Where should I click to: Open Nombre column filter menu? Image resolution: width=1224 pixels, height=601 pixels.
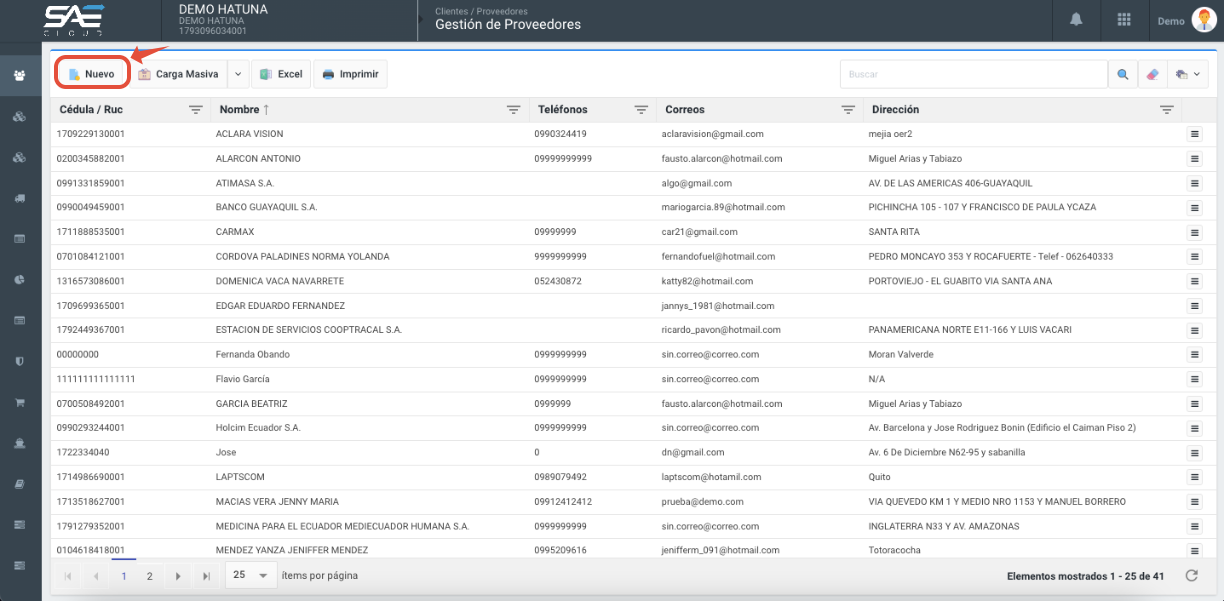coord(514,110)
